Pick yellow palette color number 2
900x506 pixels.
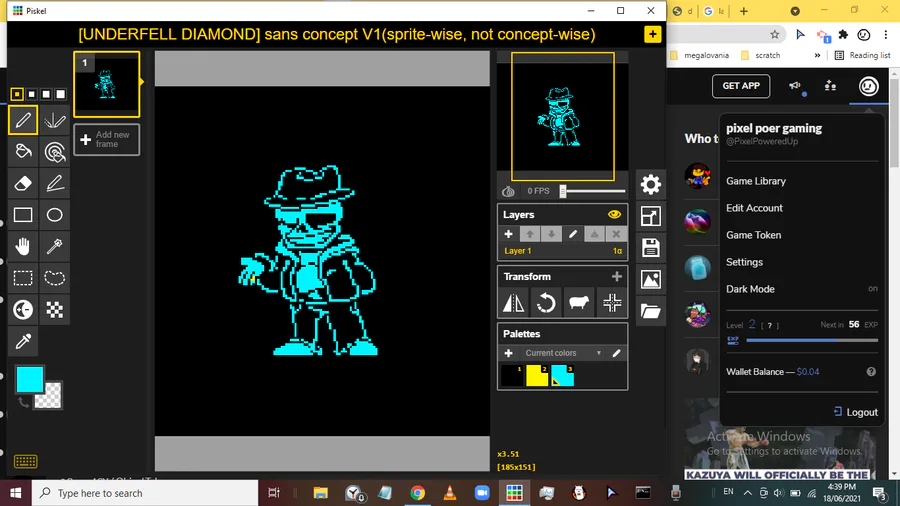tap(537, 376)
